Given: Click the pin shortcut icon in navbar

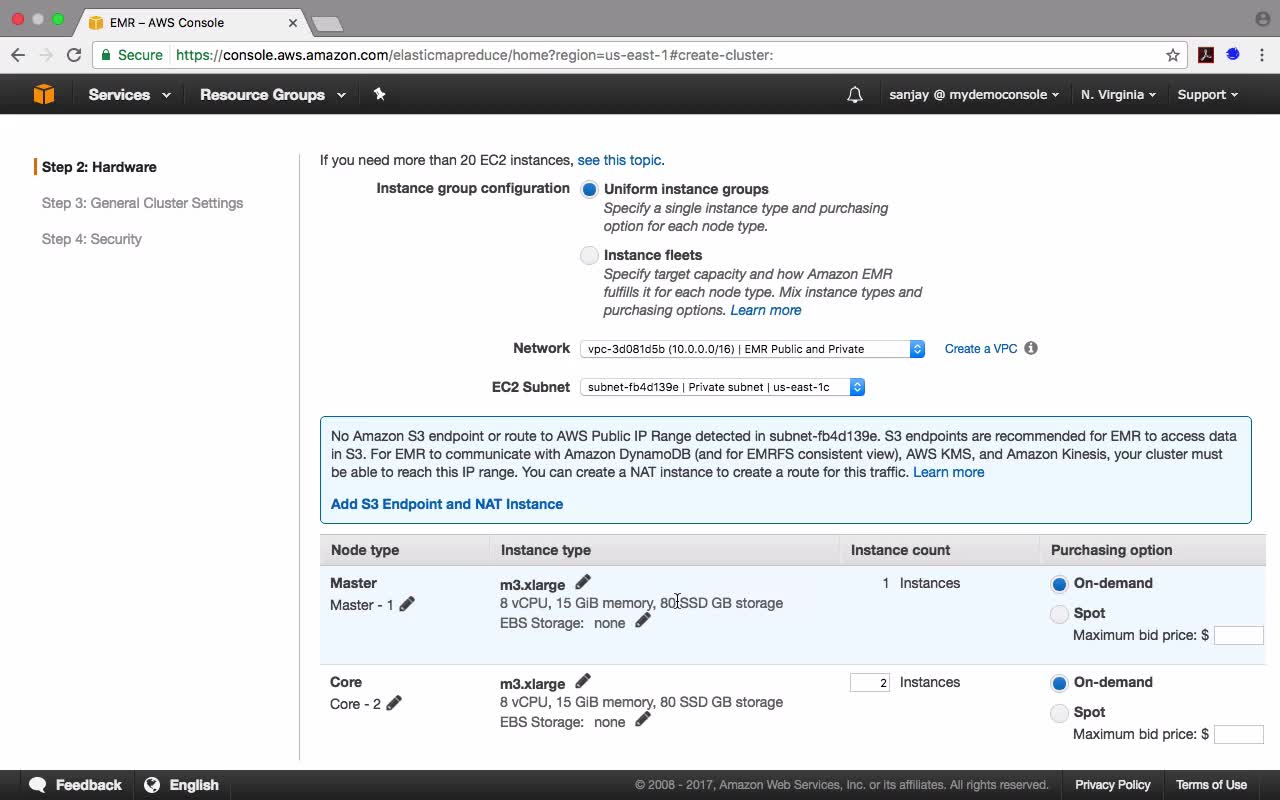Looking at the screenshot, I should coord(379,94).
